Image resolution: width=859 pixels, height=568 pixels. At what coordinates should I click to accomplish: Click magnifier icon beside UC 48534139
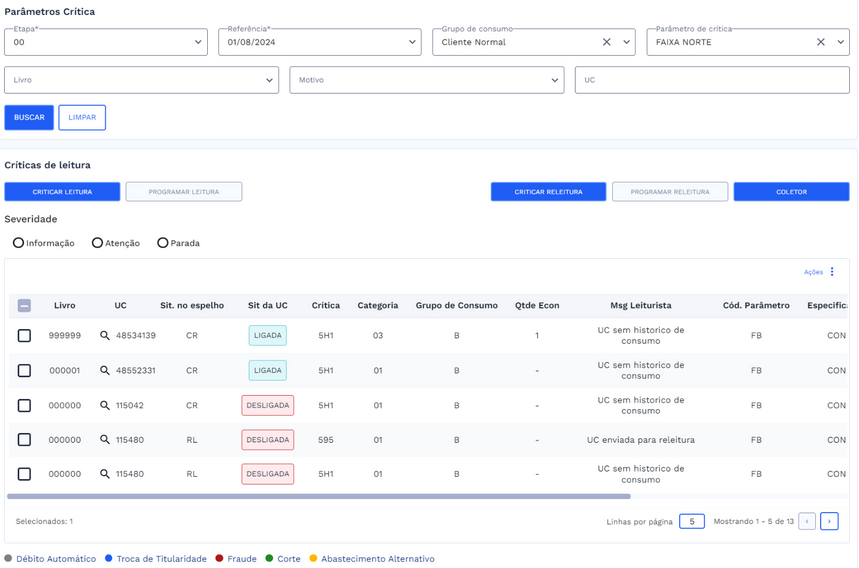105,336
